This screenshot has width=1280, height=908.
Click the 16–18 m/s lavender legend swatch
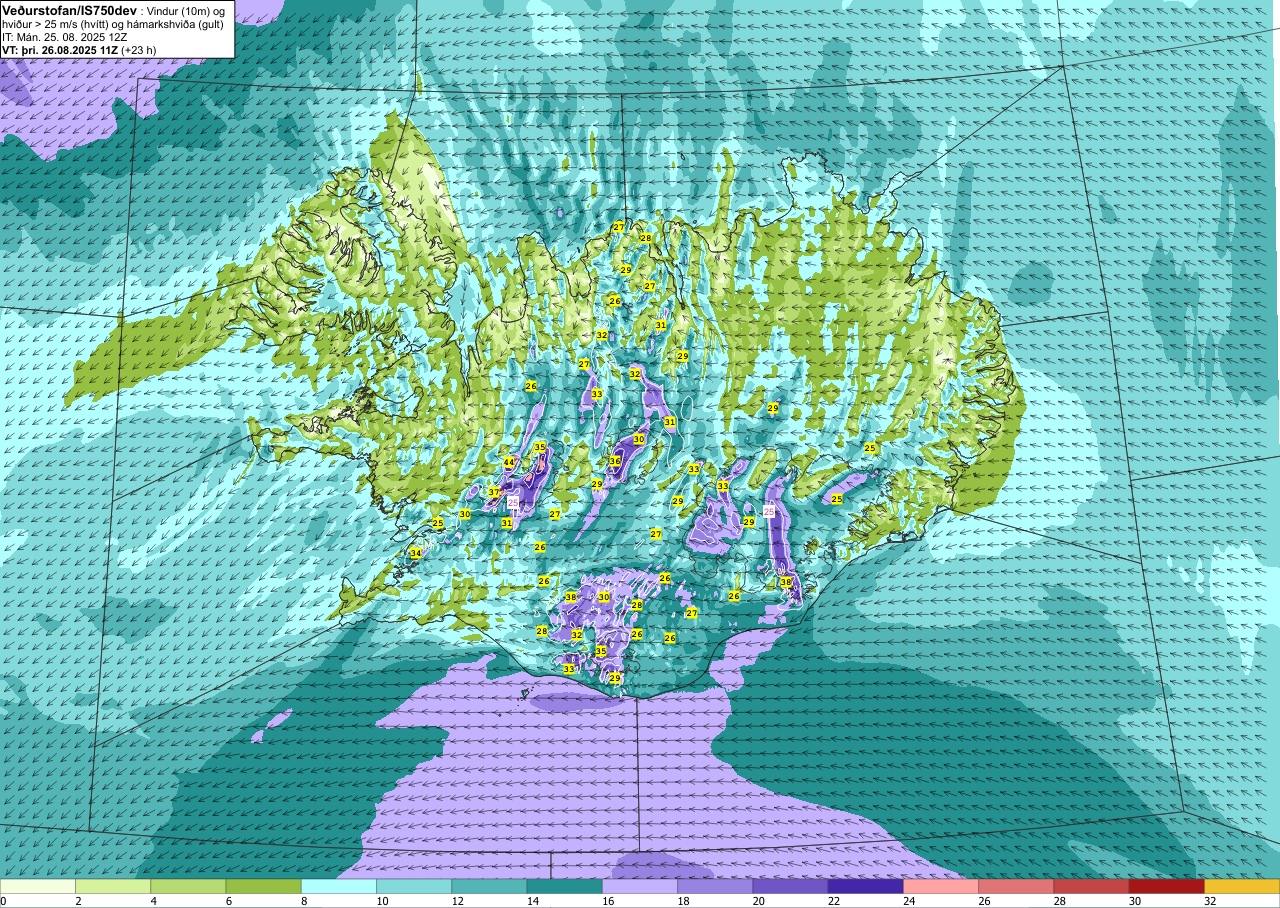pos(640,887)
